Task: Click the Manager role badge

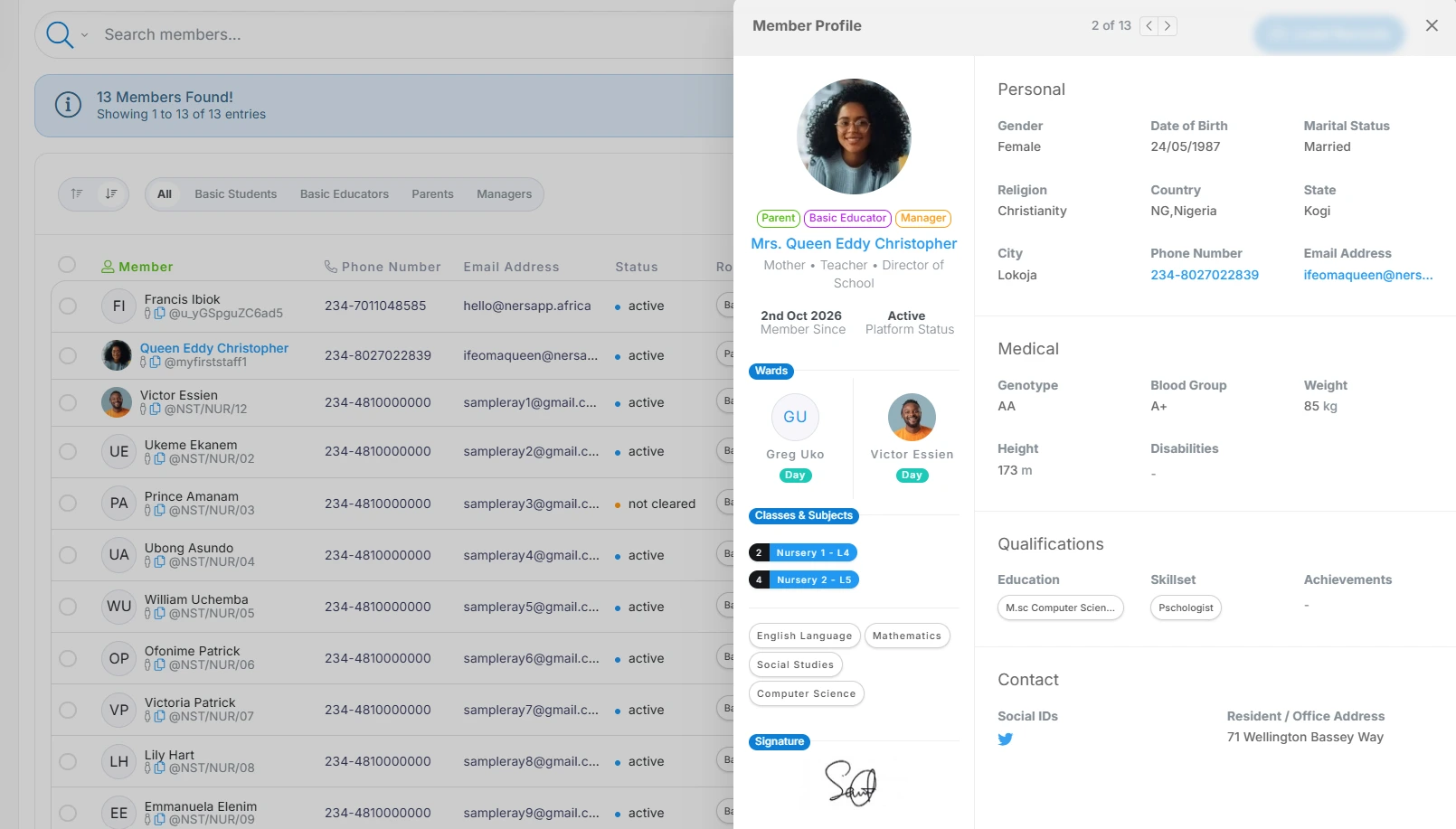Action: (x=923, y=218)
